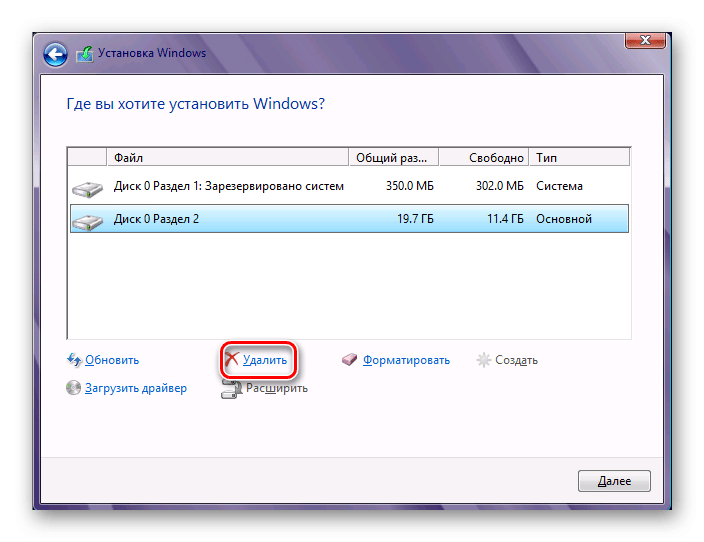Click the Форматировать link text
704x542 pixels.
coord(406,360)
